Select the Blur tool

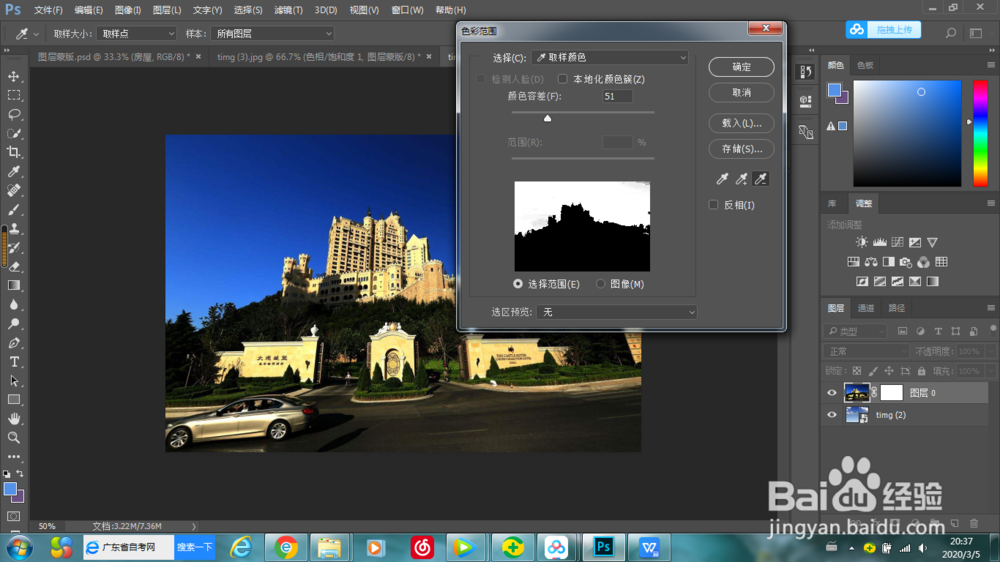coord(13,305)
